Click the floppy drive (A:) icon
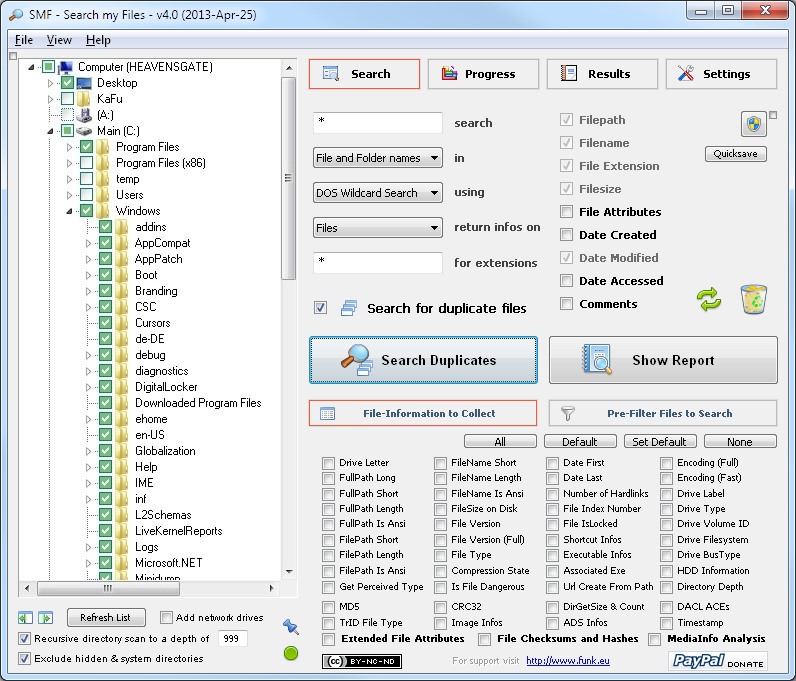This screenshot has width=796, height=681. point(84,115)
